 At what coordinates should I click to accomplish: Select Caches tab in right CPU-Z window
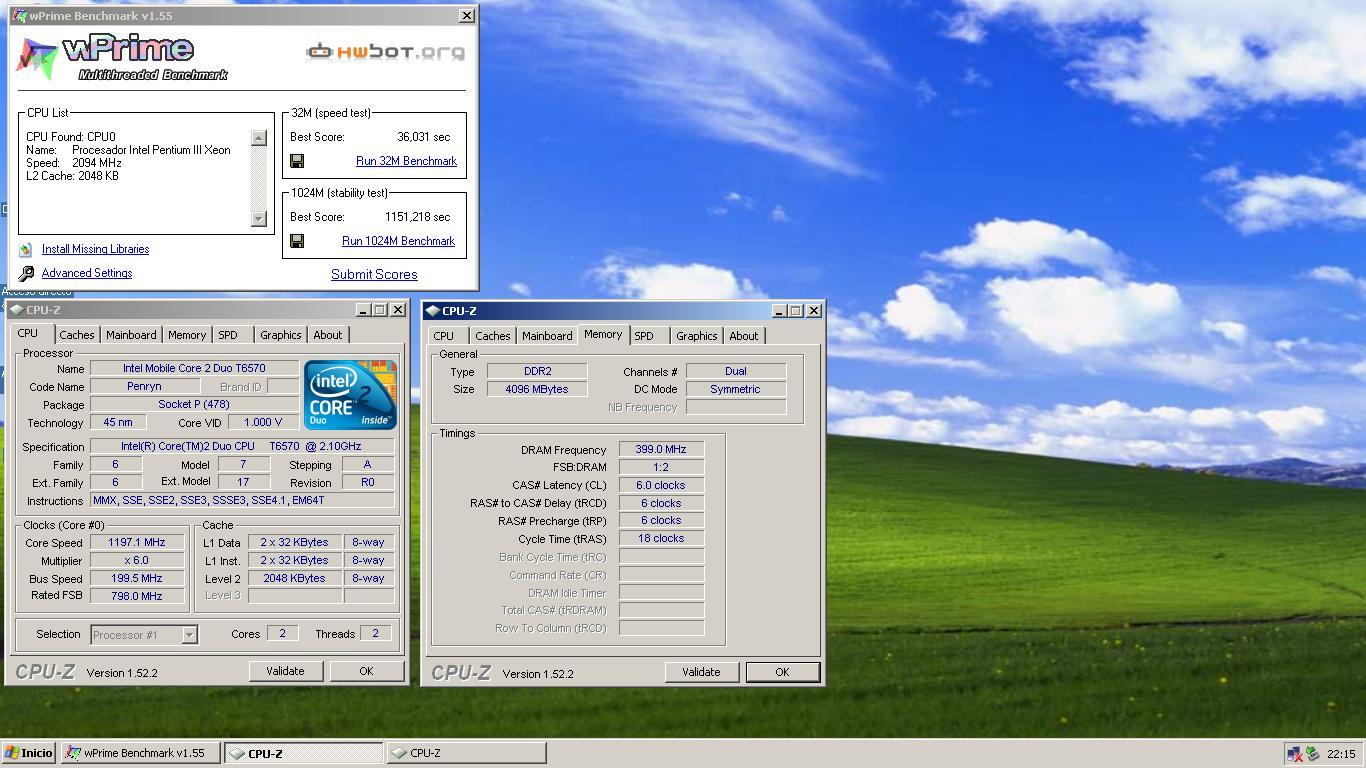tap(492, 336)
